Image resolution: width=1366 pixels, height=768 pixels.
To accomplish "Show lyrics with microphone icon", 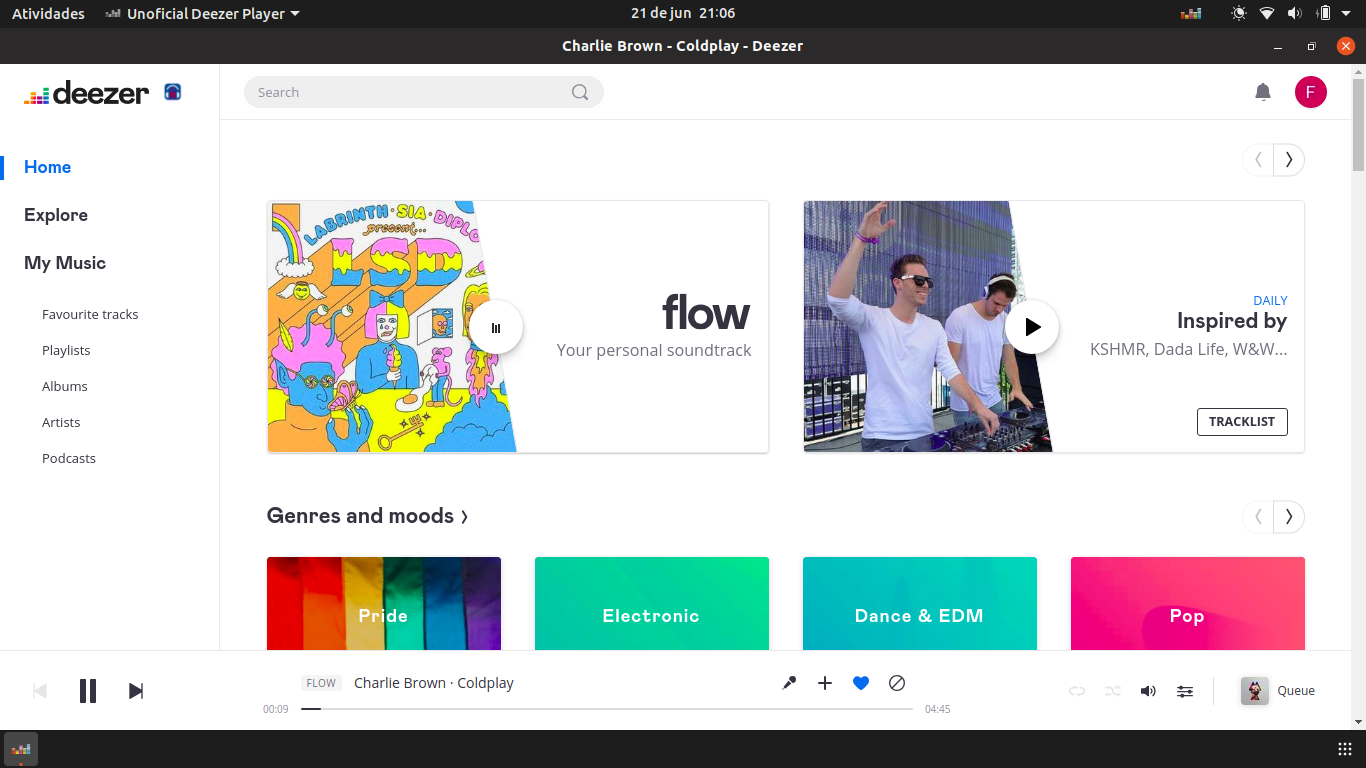I will point(789,683).
